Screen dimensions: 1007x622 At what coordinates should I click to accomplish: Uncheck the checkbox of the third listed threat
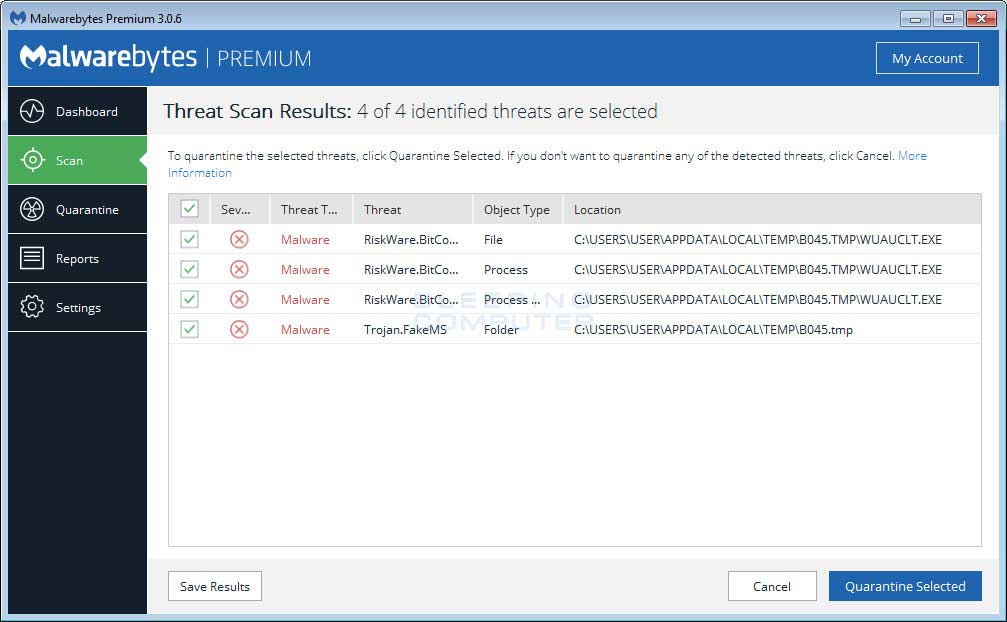click(x=189, y=299)
